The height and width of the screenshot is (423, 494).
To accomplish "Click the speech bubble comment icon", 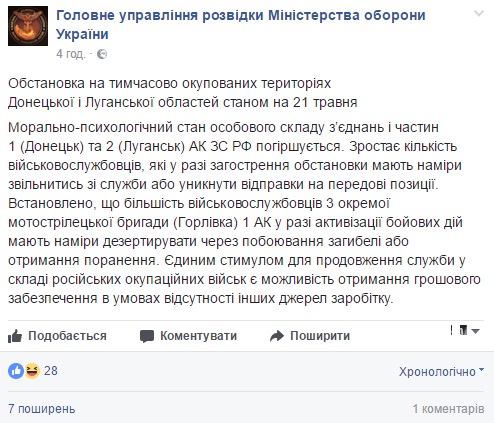I will tap(147, 336).
